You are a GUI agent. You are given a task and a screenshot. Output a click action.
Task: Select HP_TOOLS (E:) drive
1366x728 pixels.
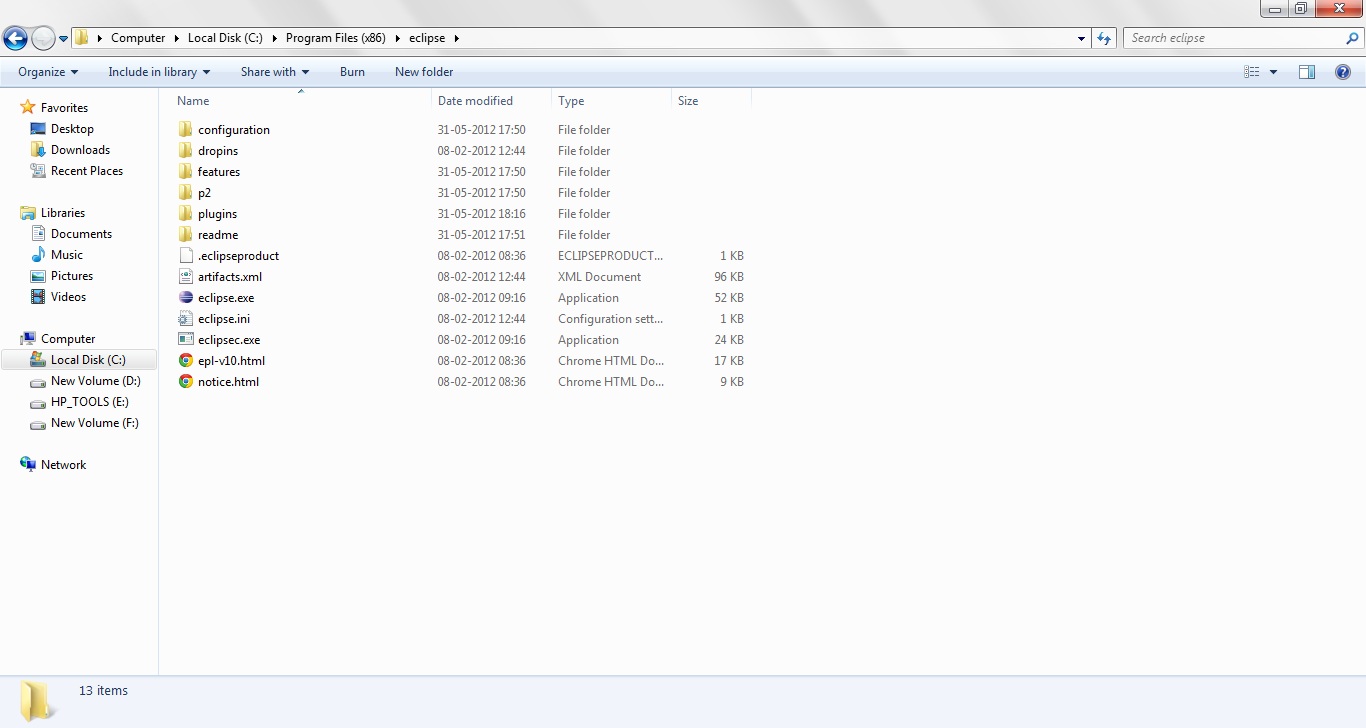tap(89, 402)
